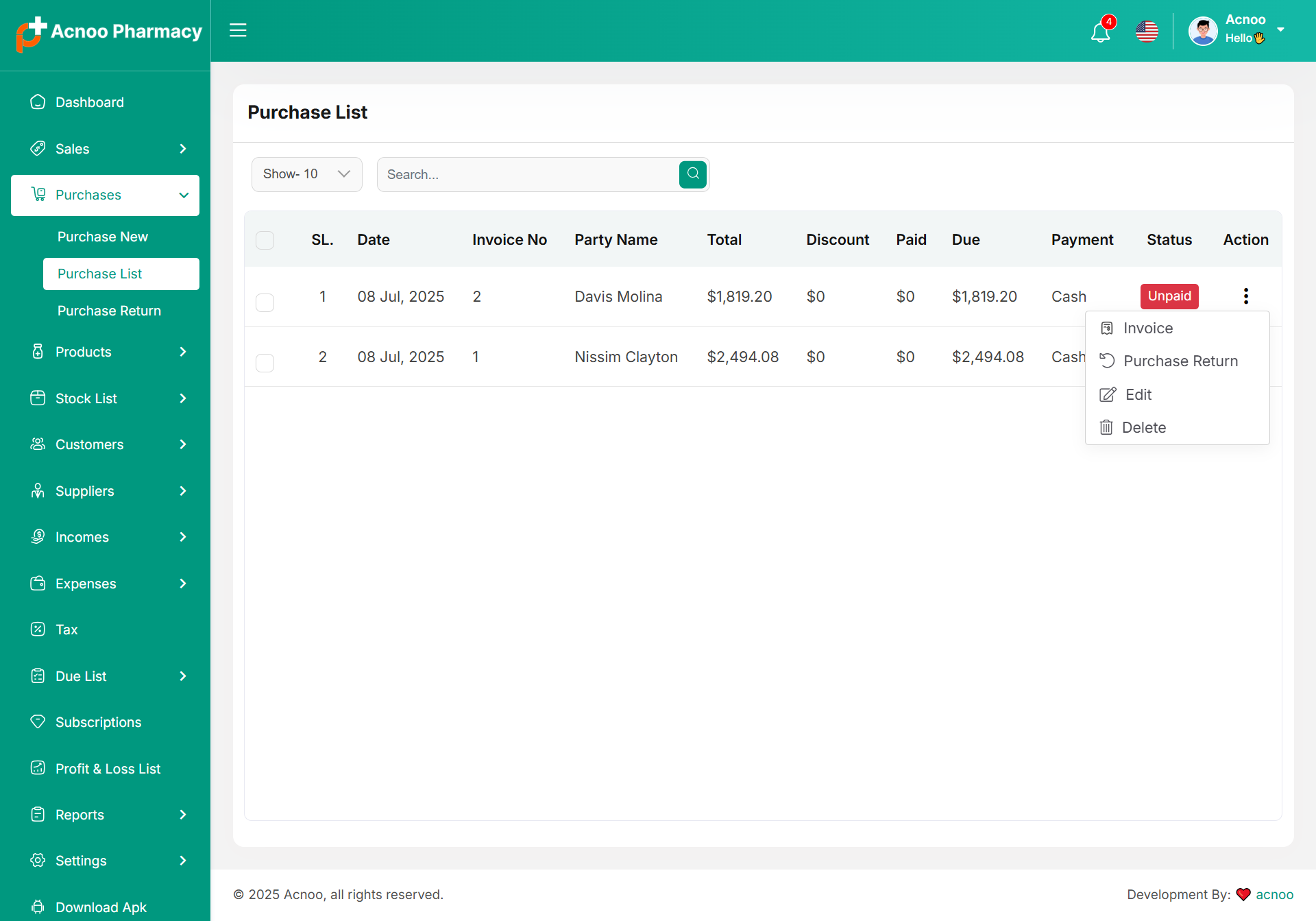Open three-dot action menu for Davis Molina
The height and width of the screenshot is (921, 1316).
pos(1245,296)
